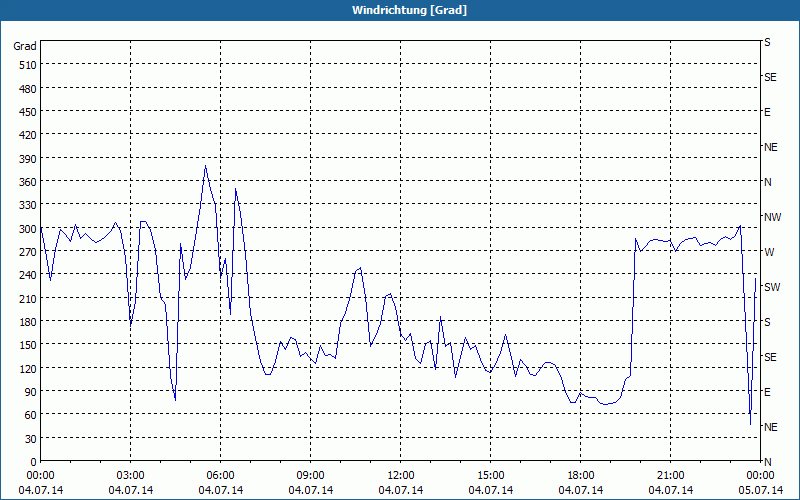
Task: Click the 15:00 time label
Action: pos(490,476)
